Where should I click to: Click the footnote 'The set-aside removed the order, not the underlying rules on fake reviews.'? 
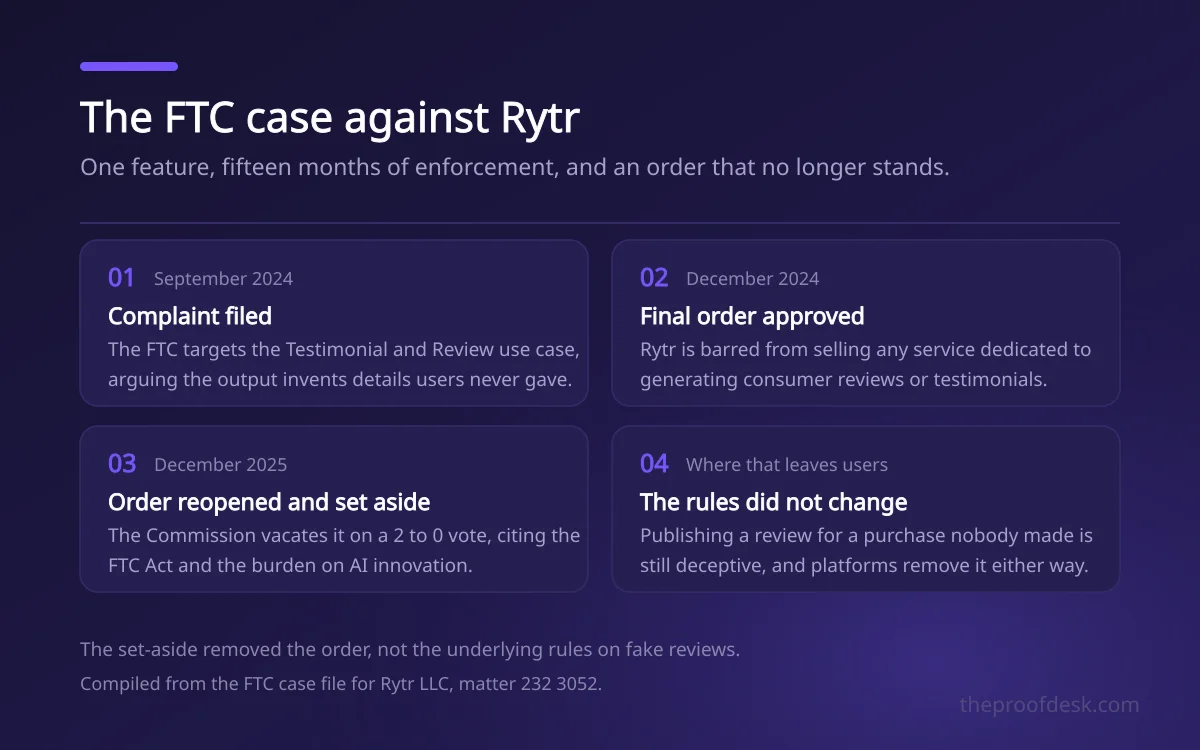(x=410, y=649)
